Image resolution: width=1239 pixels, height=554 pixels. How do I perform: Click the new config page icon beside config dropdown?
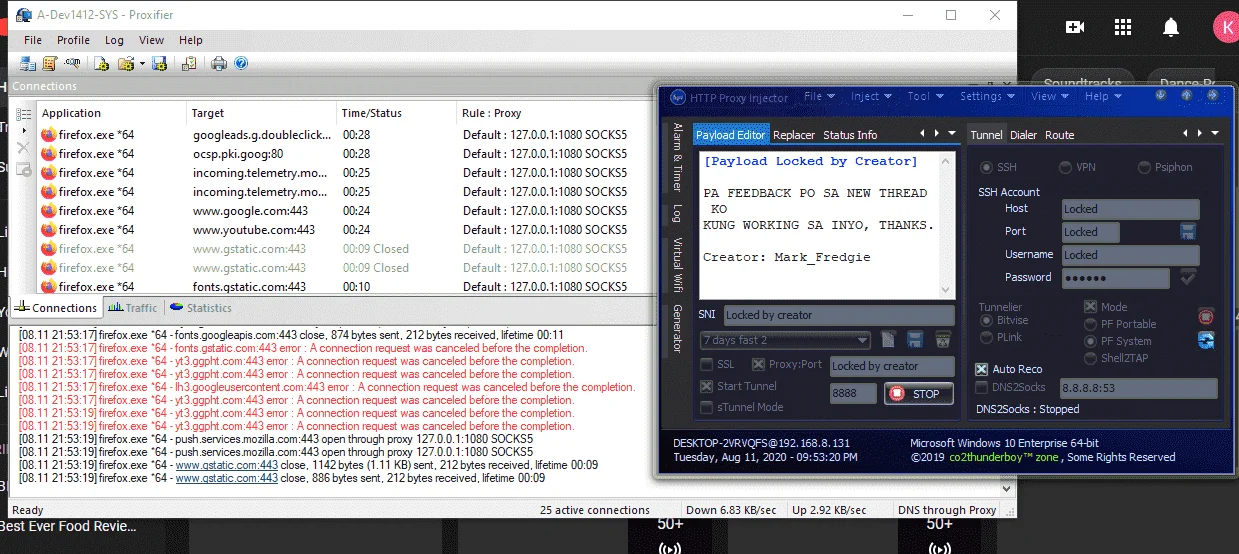888,340
